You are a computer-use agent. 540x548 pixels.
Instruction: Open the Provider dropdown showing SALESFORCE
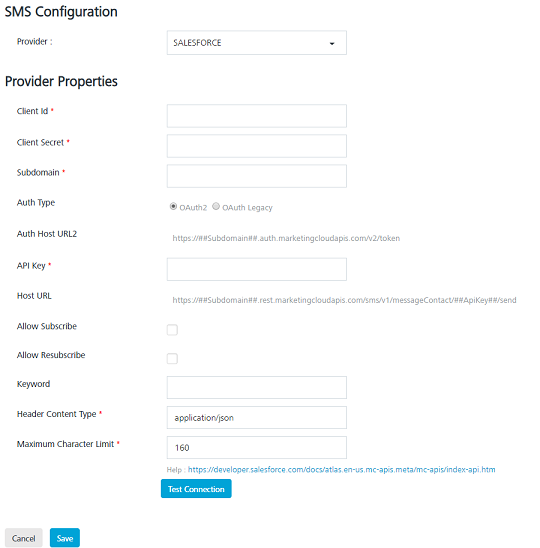tap(257, 43)
